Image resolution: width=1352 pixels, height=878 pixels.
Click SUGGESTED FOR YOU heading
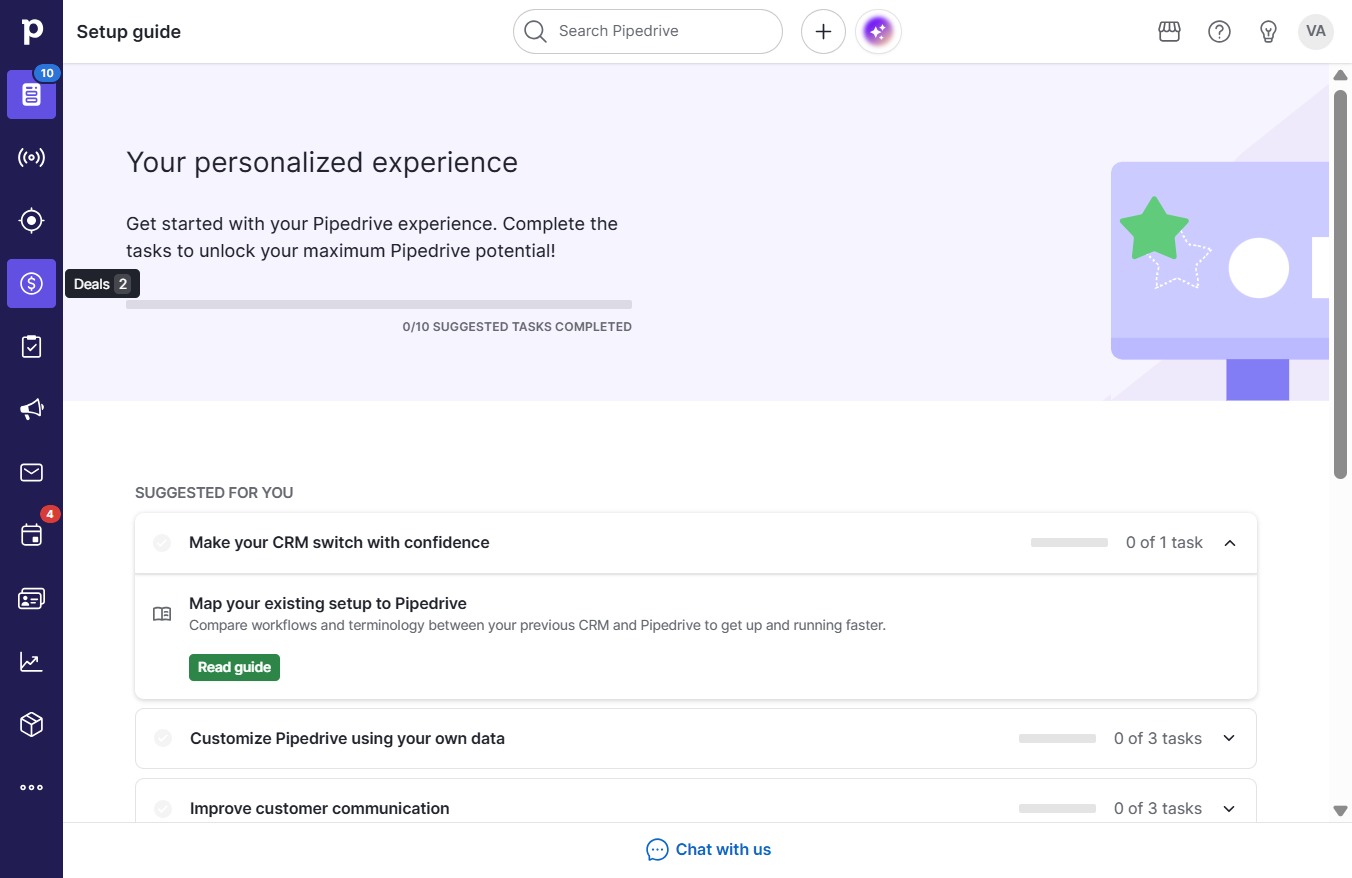(214, 493)
